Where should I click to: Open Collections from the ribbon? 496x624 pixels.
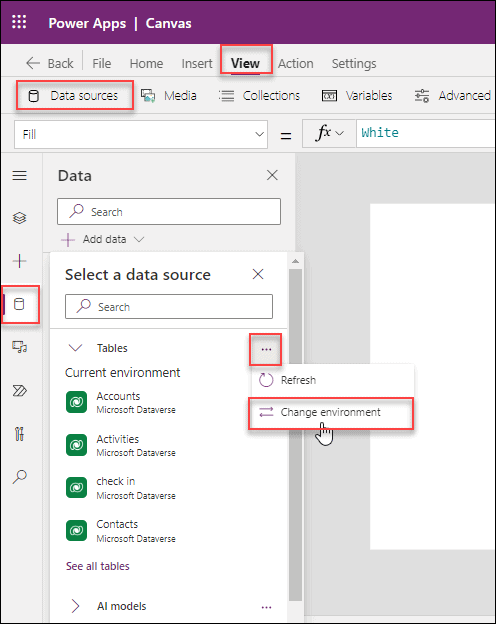point(260,96)
